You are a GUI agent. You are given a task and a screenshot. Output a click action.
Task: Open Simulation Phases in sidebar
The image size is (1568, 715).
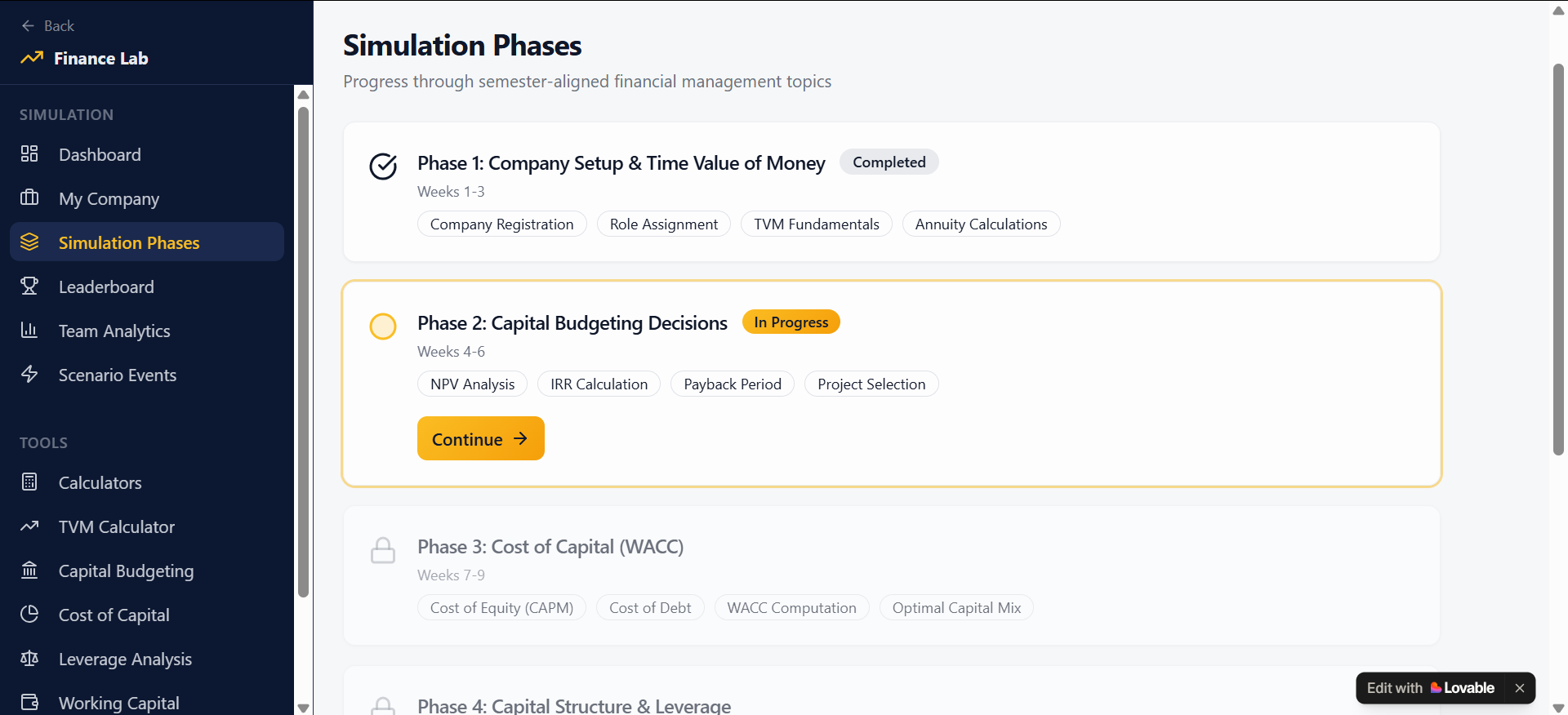(128, 242)
